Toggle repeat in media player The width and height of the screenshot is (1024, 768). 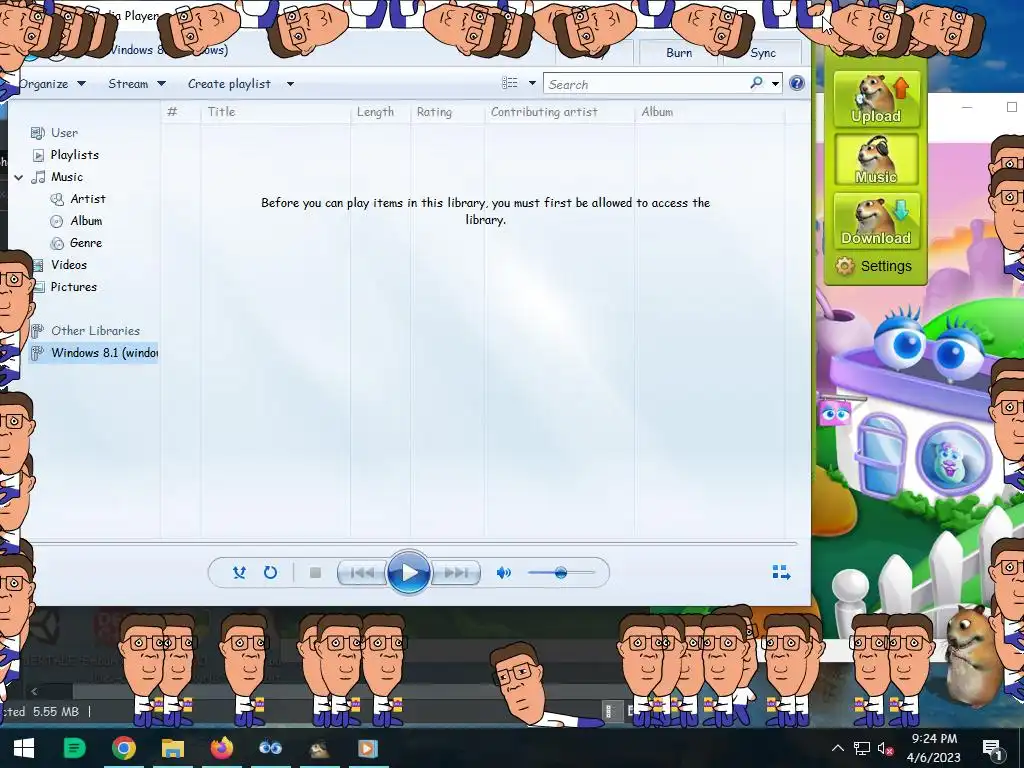(270, 573)
